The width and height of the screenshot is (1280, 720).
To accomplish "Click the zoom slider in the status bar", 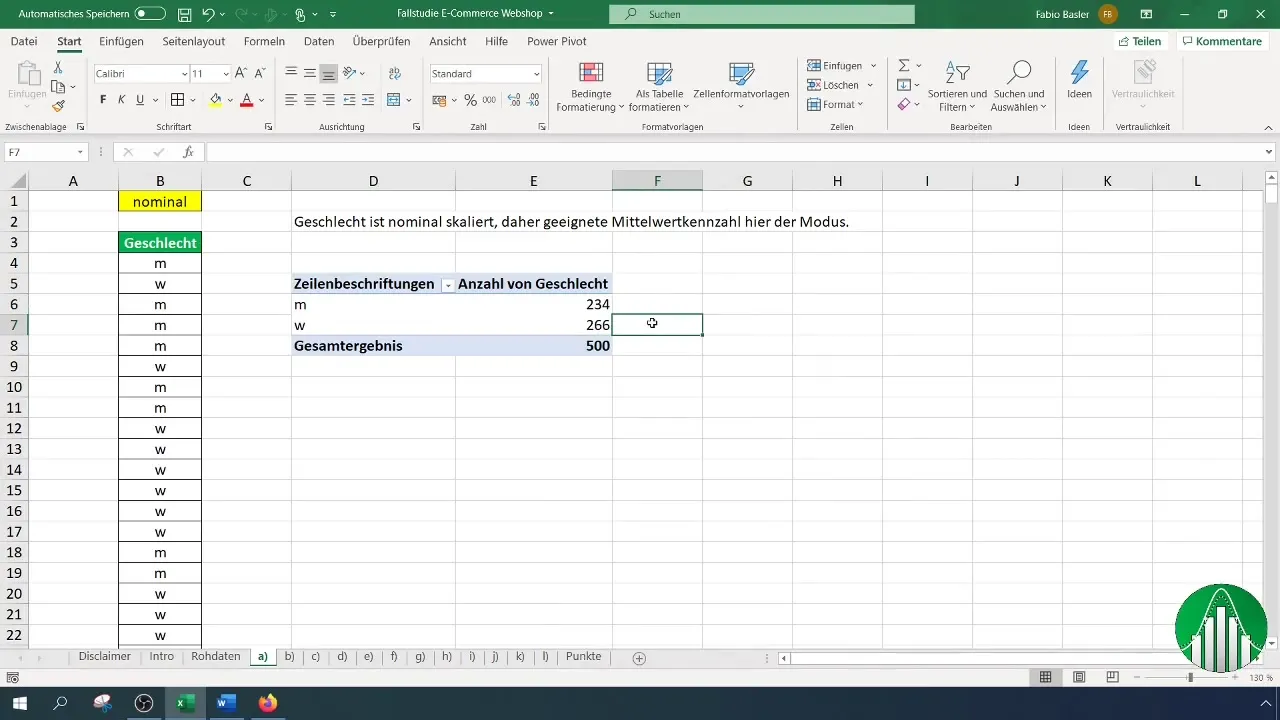I will tap(1189, 677).
